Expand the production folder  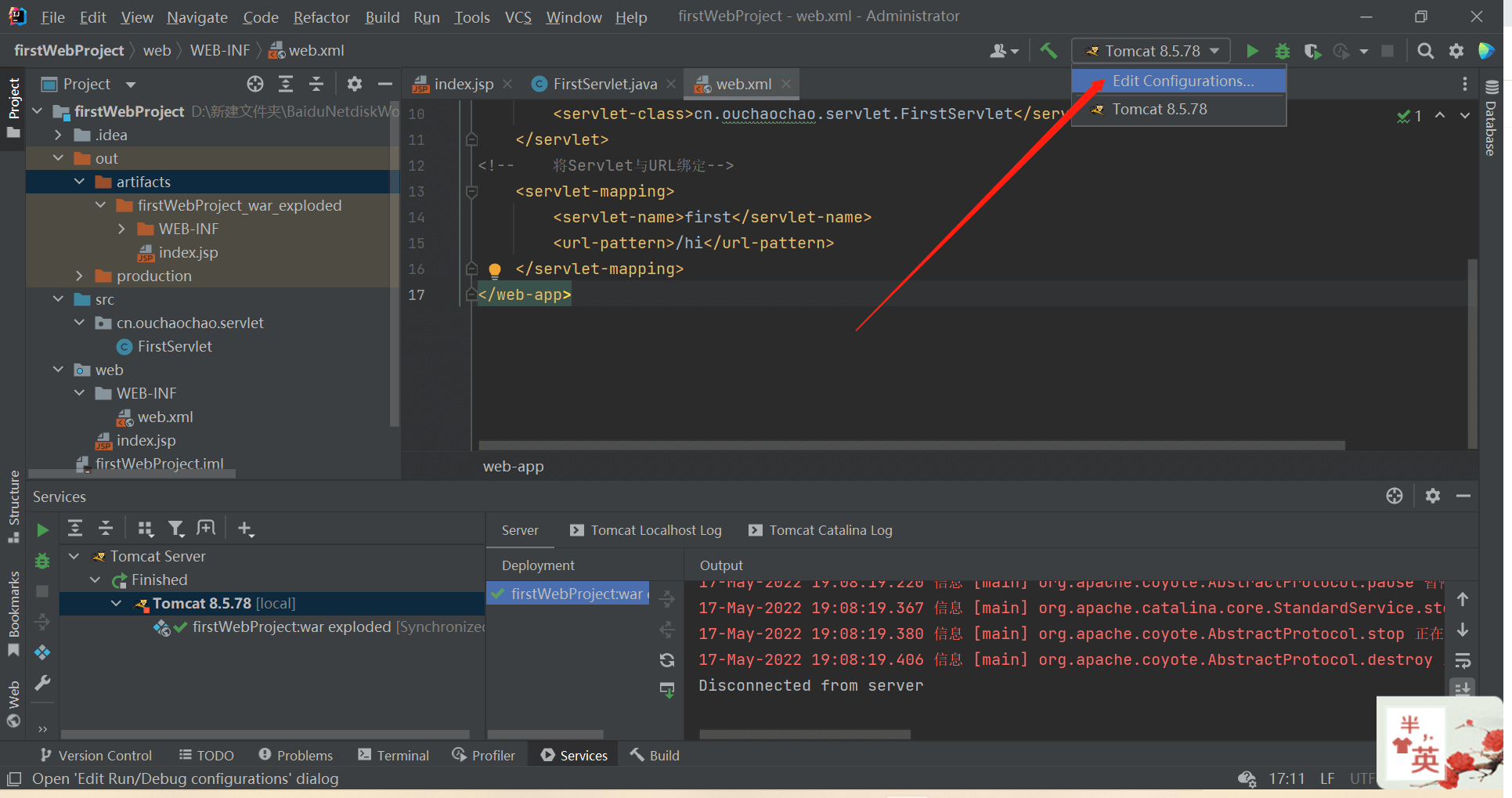(x=79, y=276)
